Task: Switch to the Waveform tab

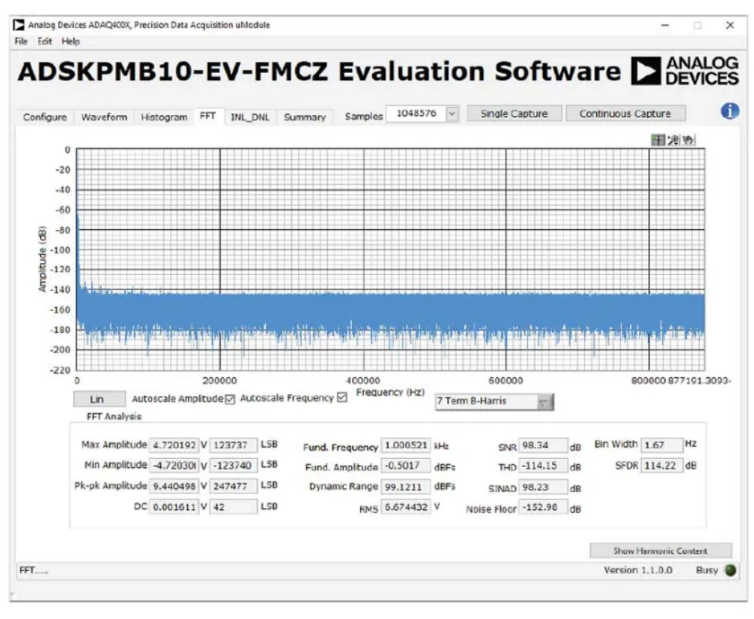Action: click(104, 117)
